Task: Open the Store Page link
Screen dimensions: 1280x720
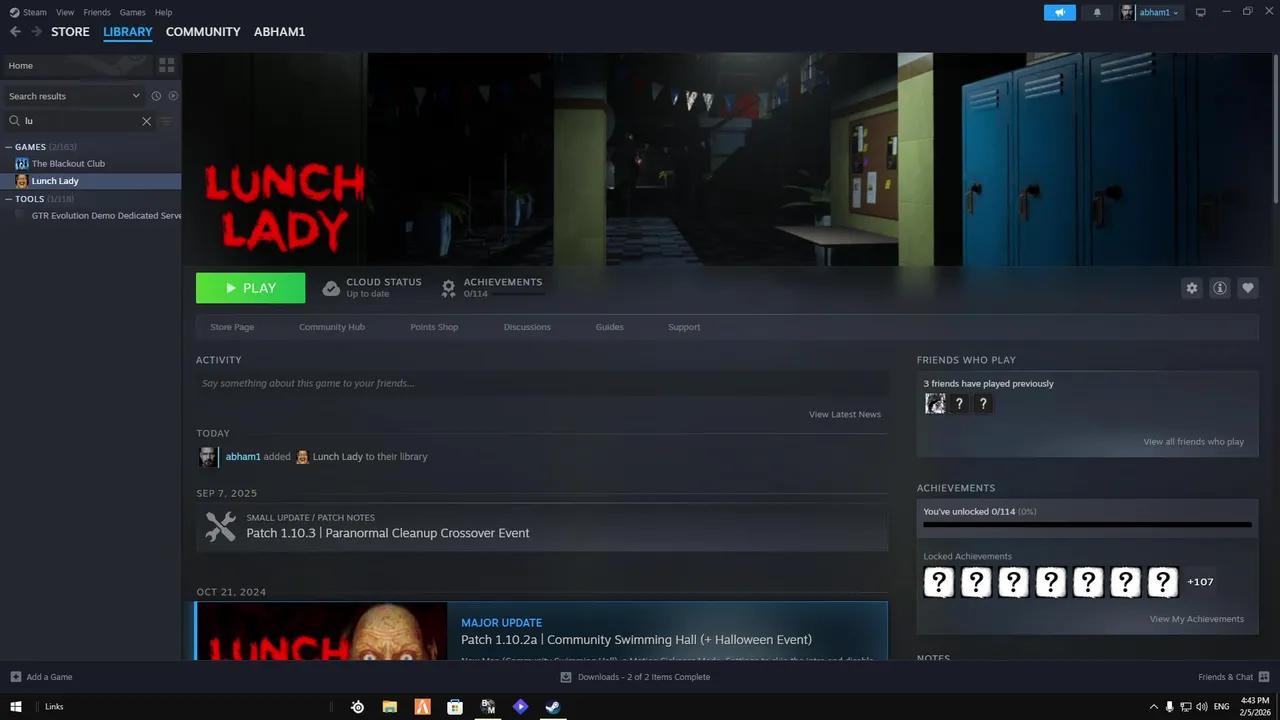Action: pyautogui.click(x=232, y=327)
